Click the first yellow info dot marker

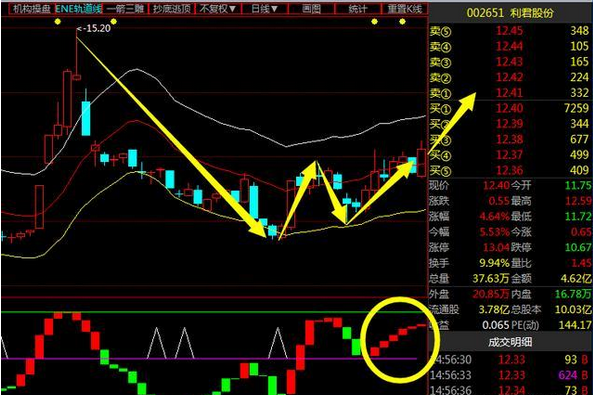(57, 22)
